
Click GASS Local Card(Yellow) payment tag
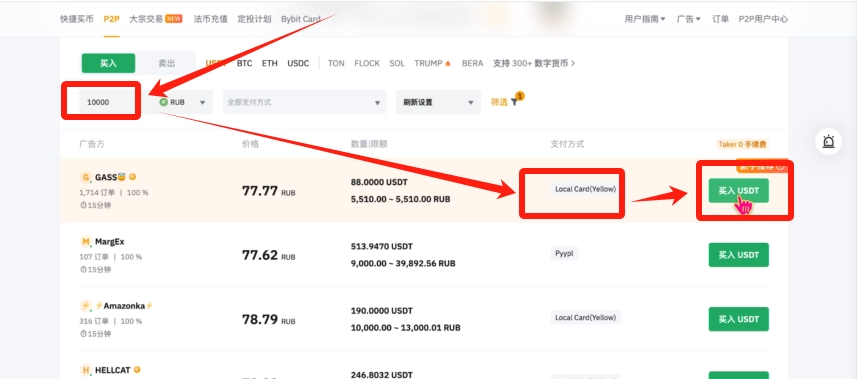(x=585, y=189)
